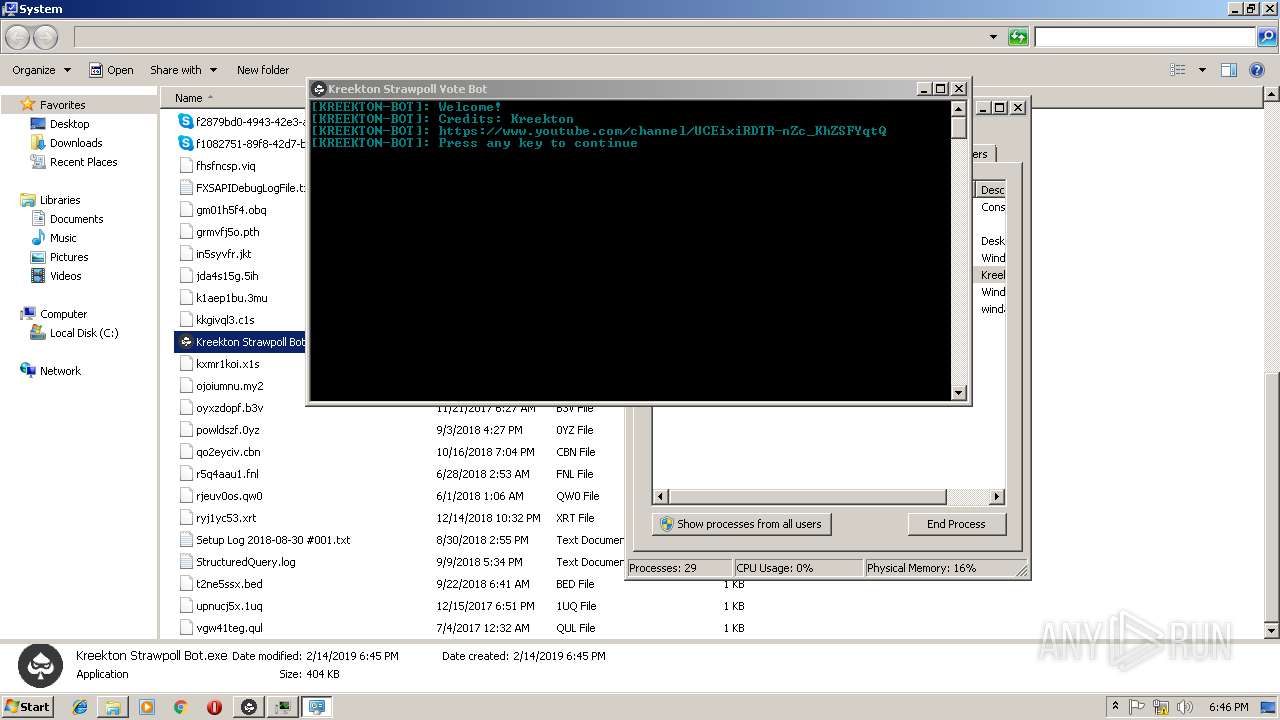The width and height of the screenshot is (1280, 720).
Task: Open the Videos library
Action: [x=65, y=276]
